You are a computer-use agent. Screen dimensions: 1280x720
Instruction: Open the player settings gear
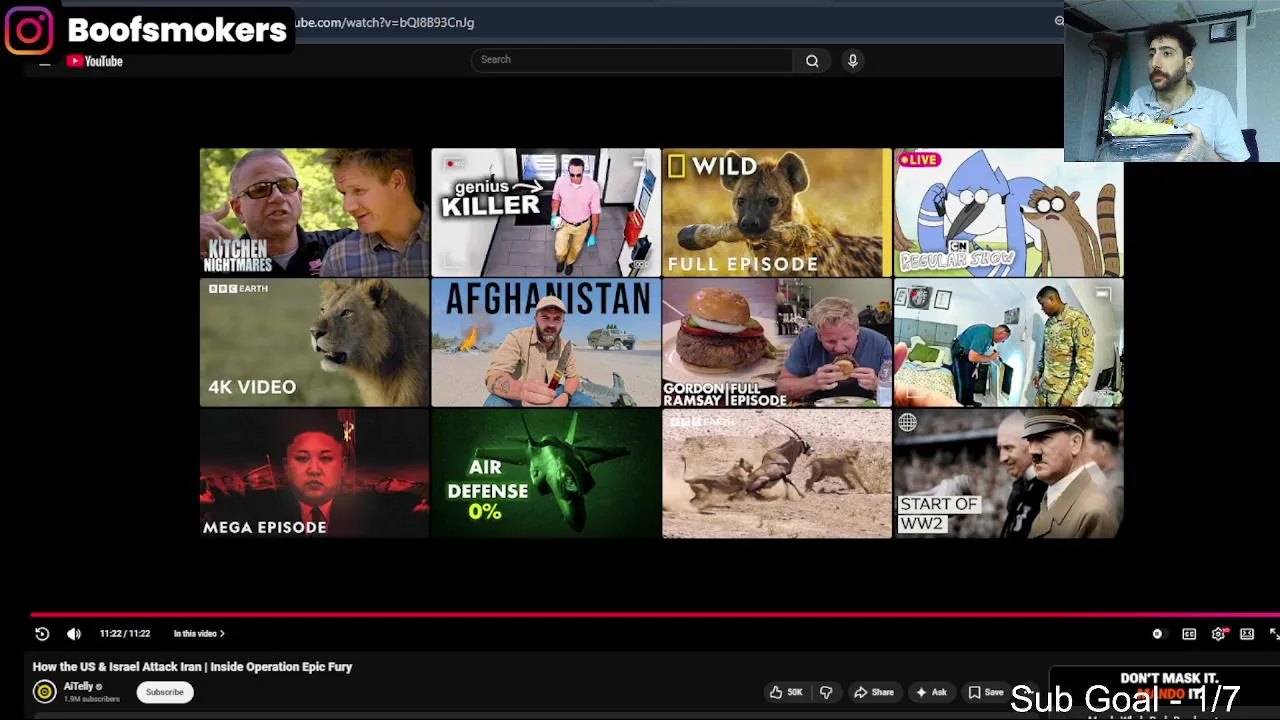coord(1218,634)
